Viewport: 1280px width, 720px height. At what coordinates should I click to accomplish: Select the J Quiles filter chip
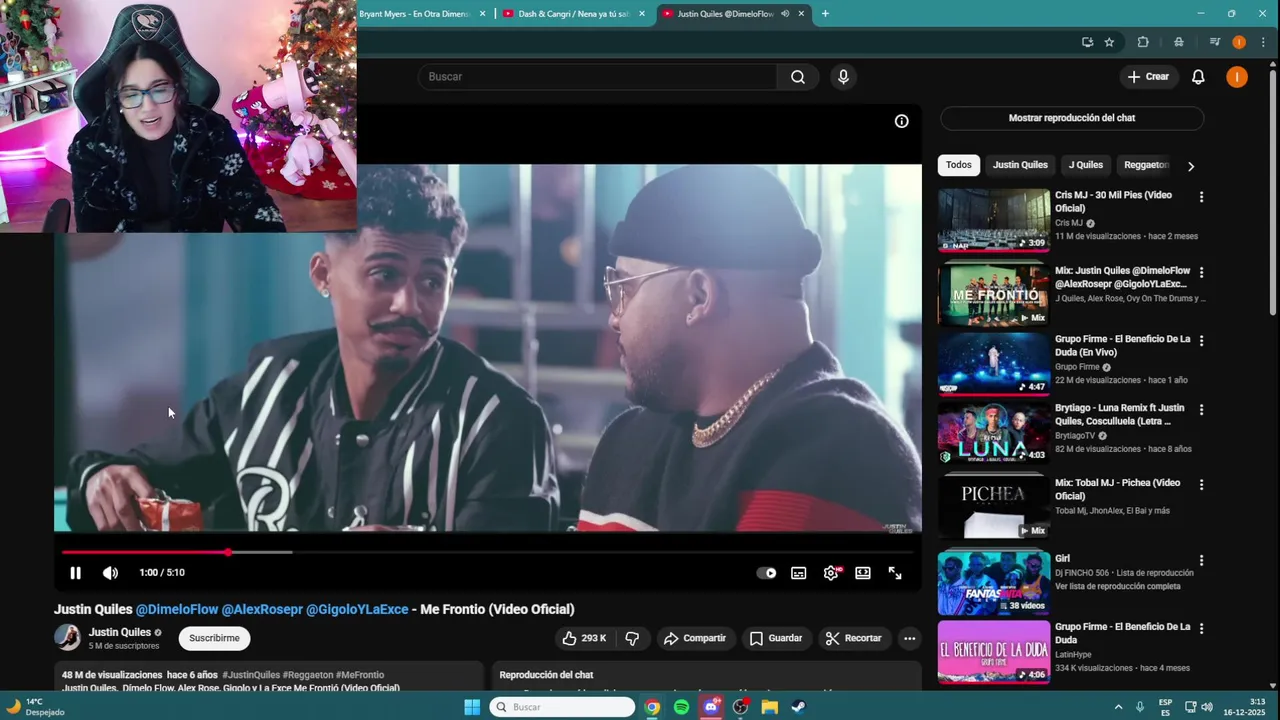(x=1086, y=165)
